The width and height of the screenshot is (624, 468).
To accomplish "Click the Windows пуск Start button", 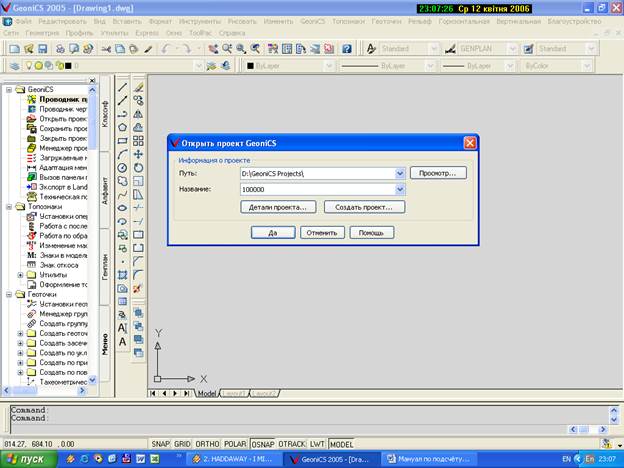I will (x=27, y=459).
